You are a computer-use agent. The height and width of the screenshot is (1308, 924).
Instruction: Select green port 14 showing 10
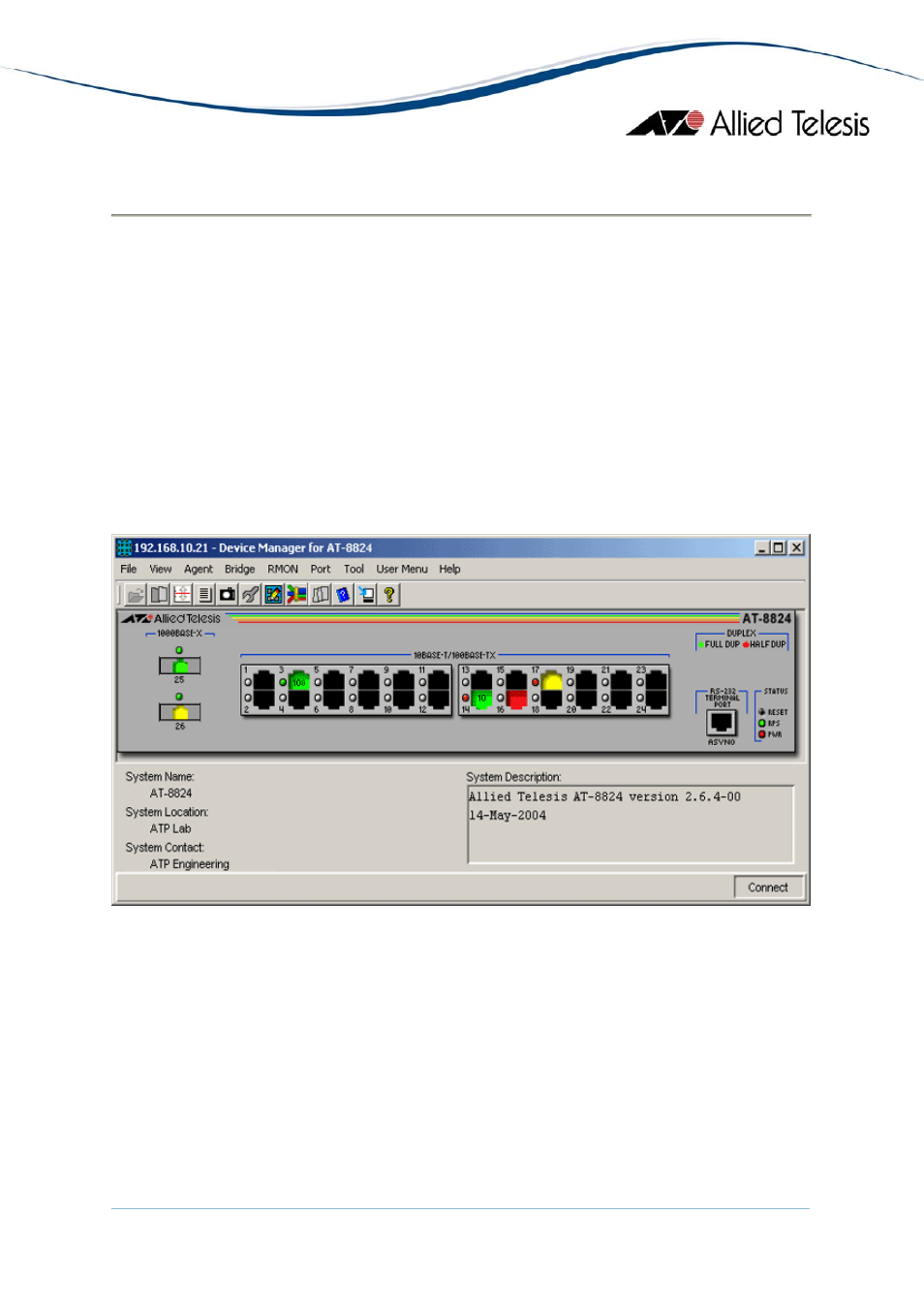(481, 700)
